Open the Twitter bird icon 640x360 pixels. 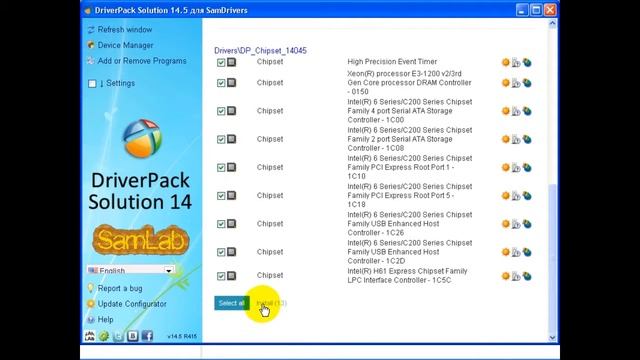[118, 336]
